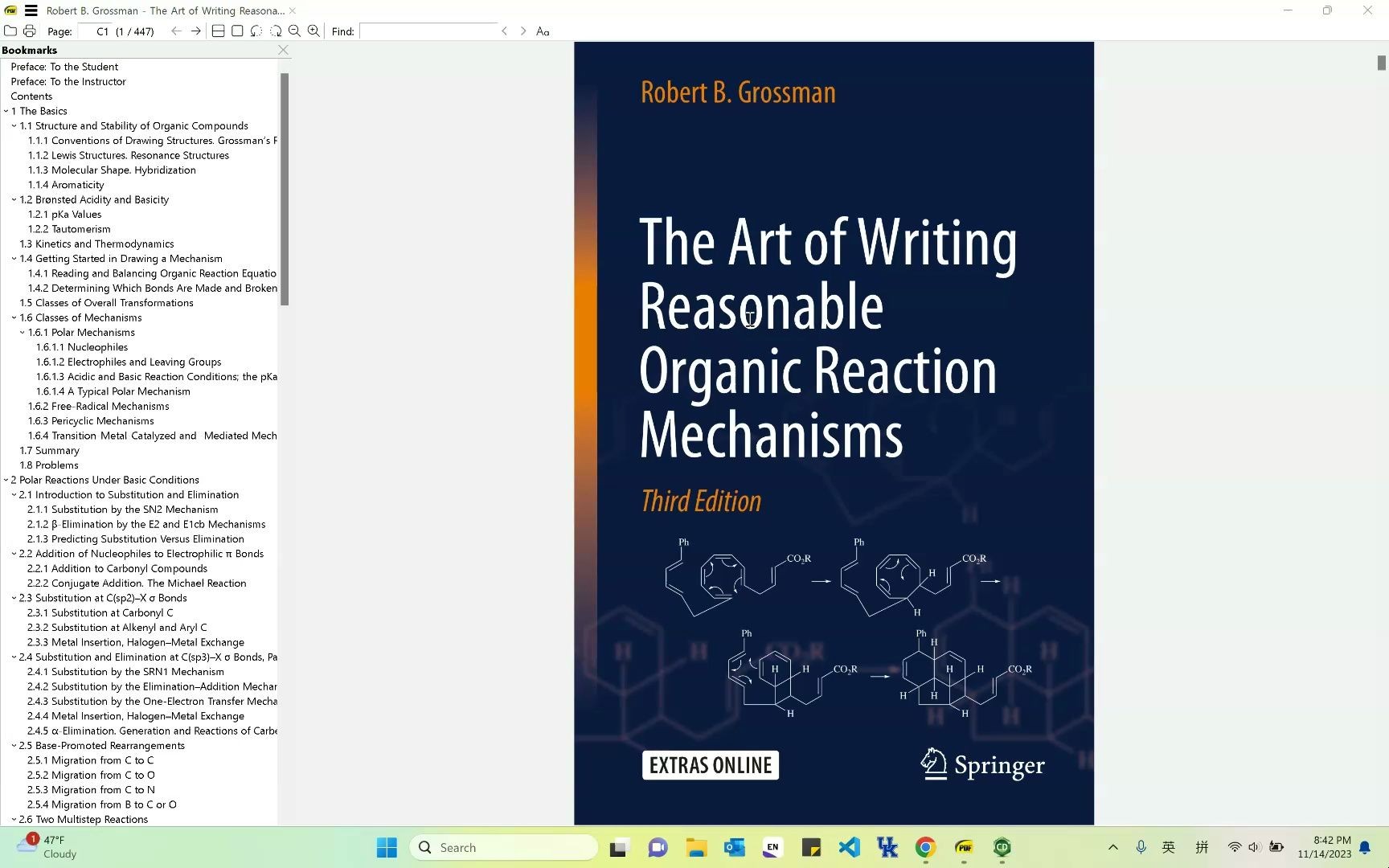
Task: Click the Print icon in toolbar
Action: pos(29,31)
